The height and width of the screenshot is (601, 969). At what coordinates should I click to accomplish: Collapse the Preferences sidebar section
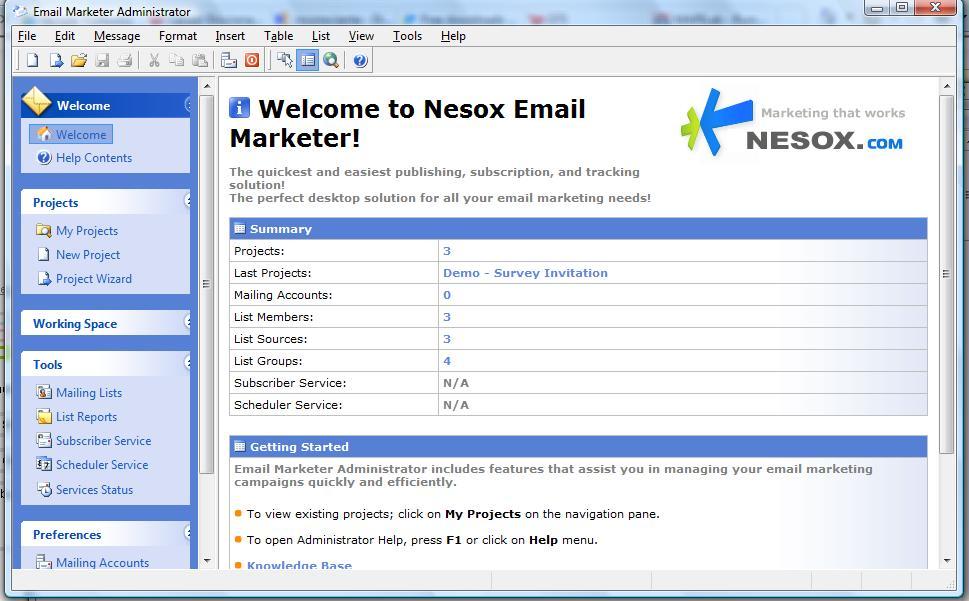click(188, 532)
